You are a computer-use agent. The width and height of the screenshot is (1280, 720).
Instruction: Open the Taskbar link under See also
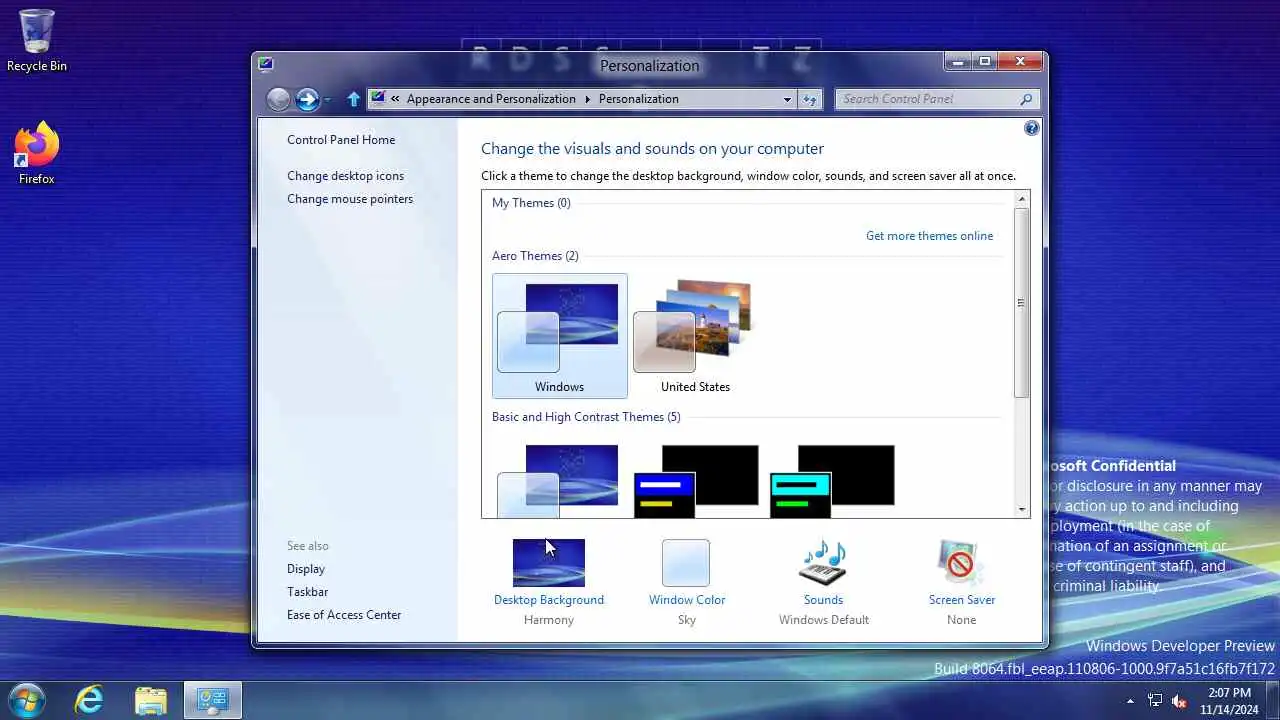(x=308, y=592)
